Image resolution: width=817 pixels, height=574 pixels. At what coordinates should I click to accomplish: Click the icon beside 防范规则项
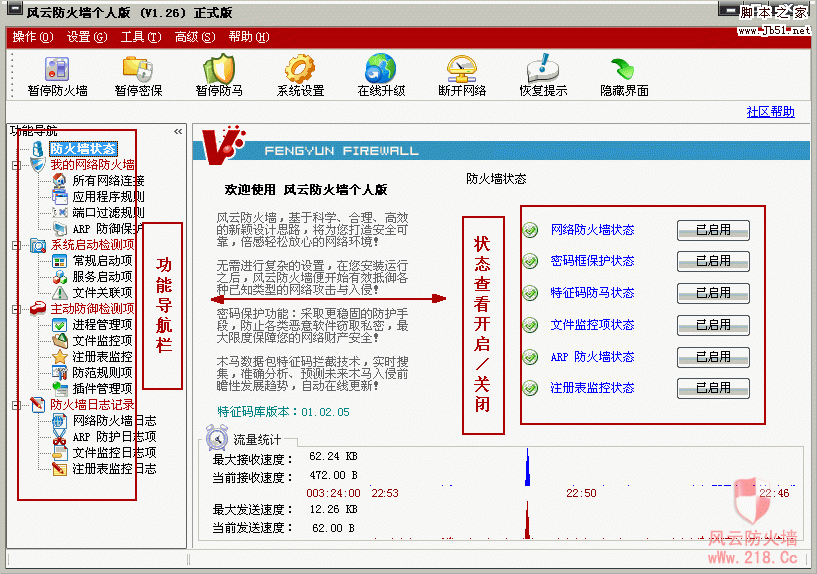pyautogui.click(x=60, y=373)
